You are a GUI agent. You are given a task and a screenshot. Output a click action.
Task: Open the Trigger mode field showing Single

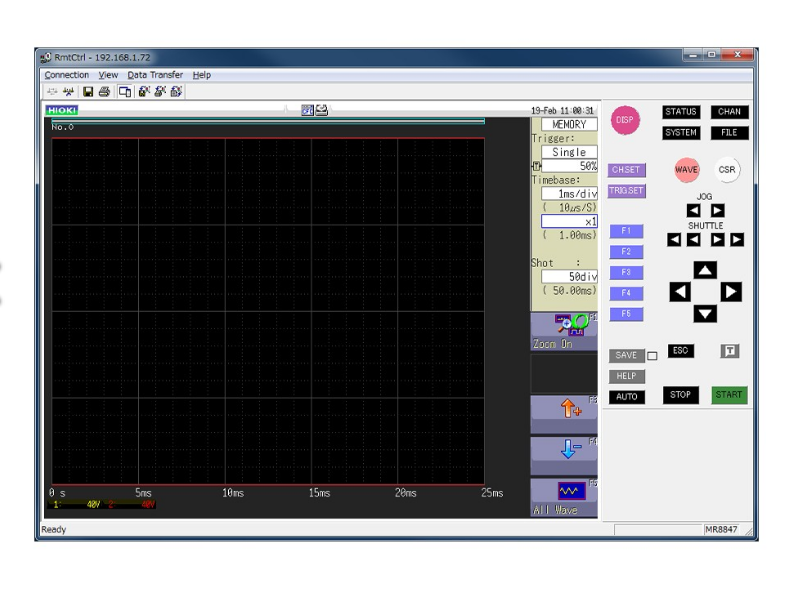(x=570, y=152)
